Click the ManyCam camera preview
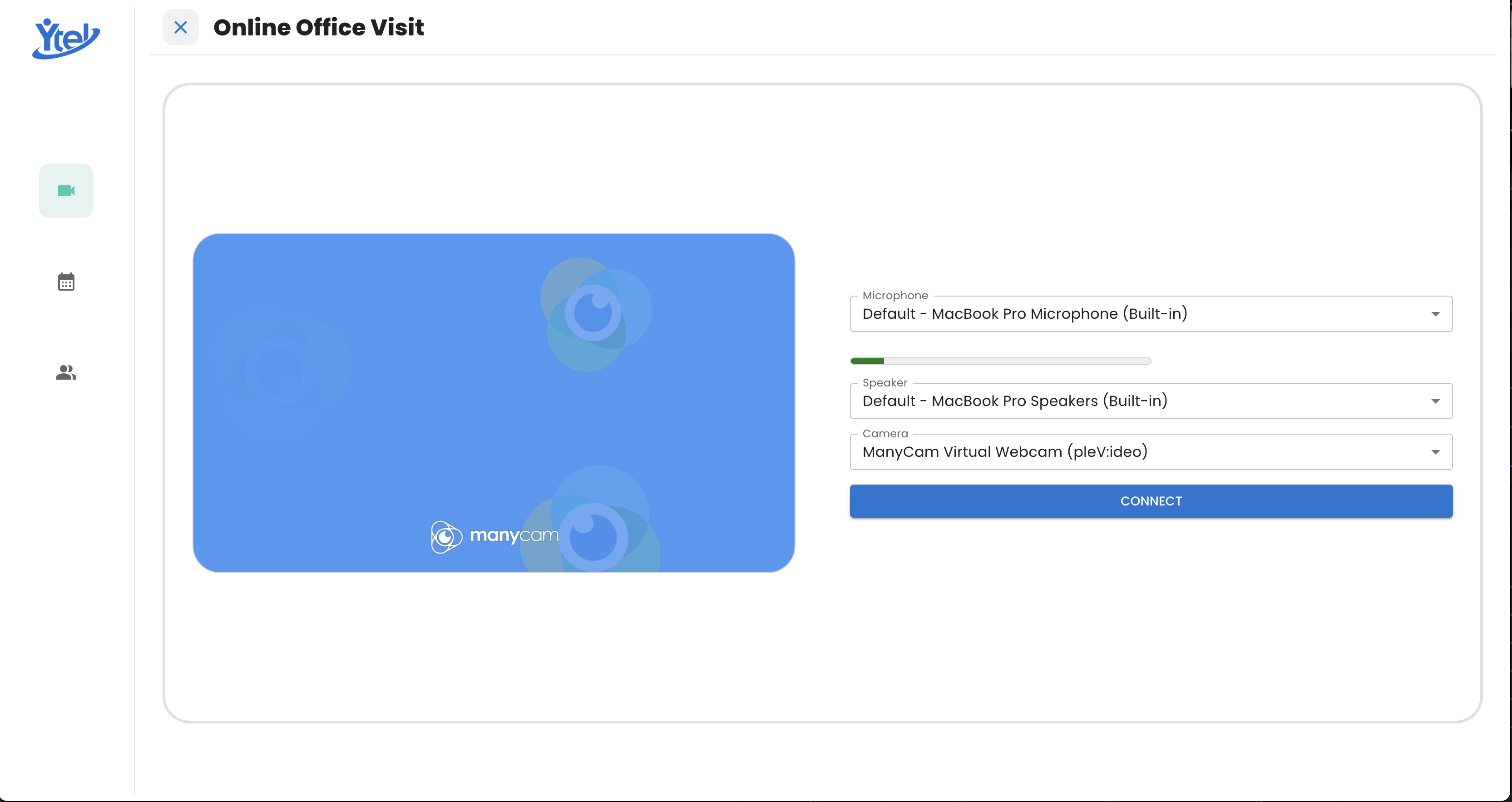This screenshot has height=802, width=1512. pos(494,403)
